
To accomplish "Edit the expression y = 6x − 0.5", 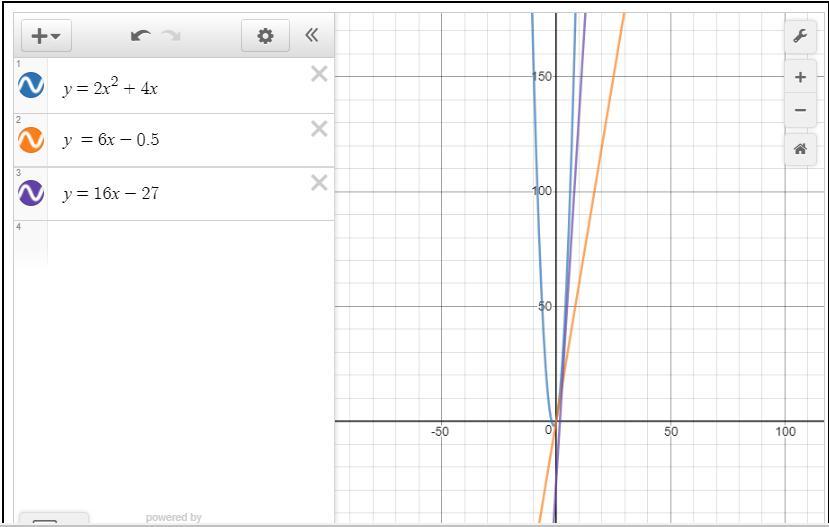I will tap(111, 140).
